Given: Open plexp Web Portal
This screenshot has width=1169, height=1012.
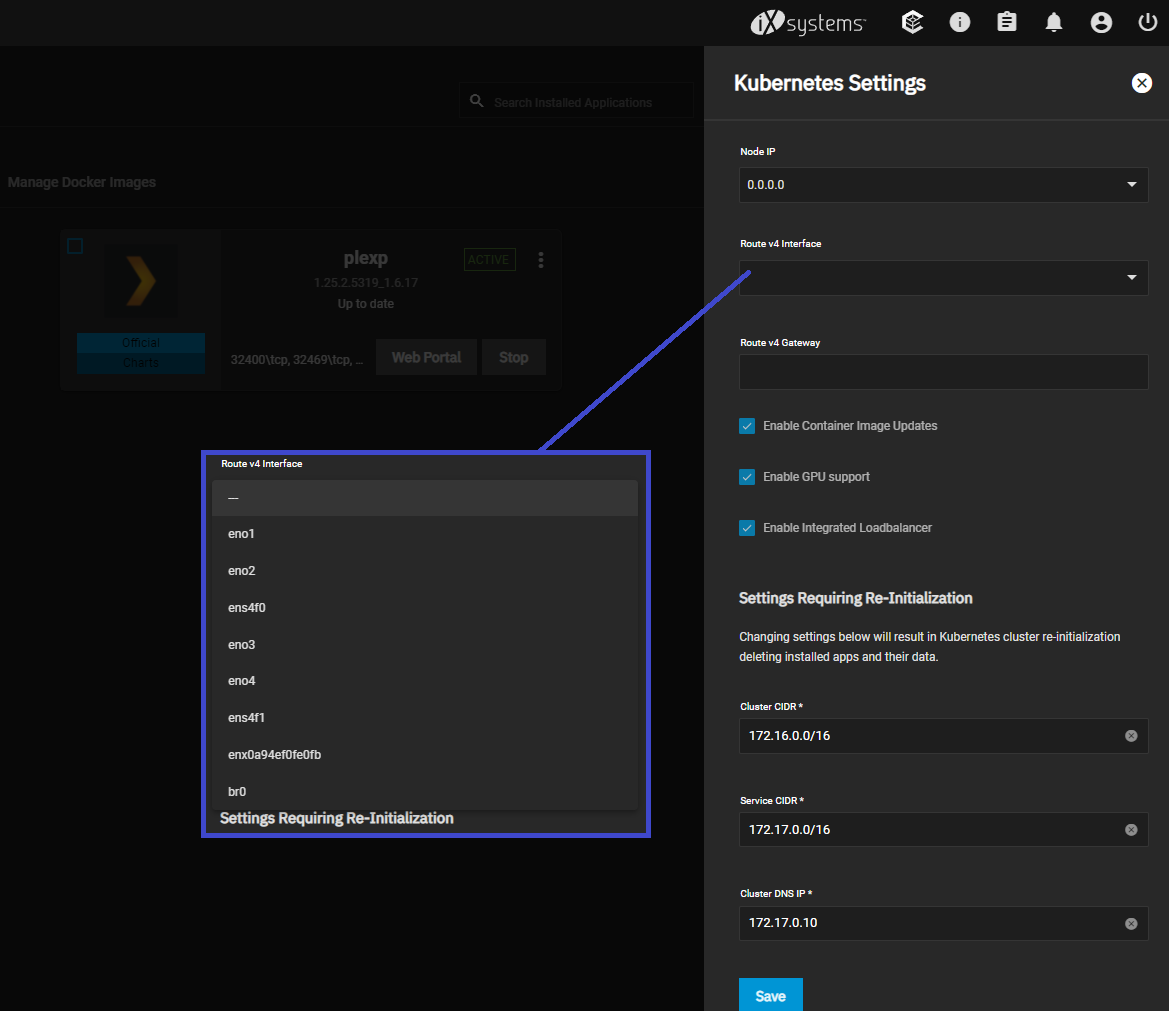Looking at the screenshot, I should click(426, 357).
